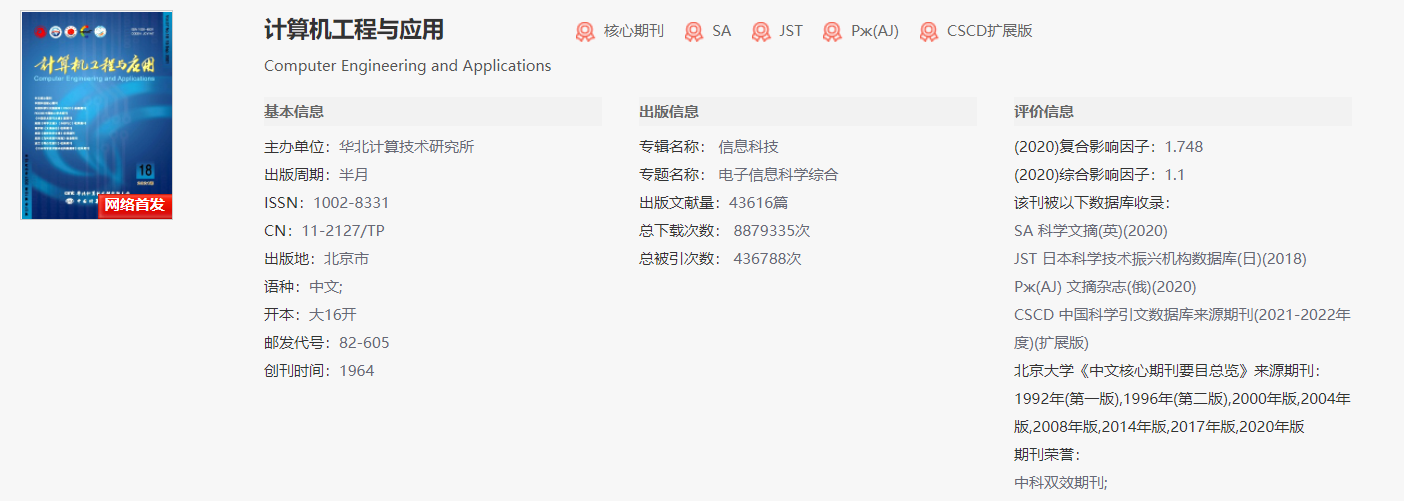Click the 中科双效期刊 honor entry
Image resolution: width=1404 pixels, height=501 pixels.
click(1061, 483)
